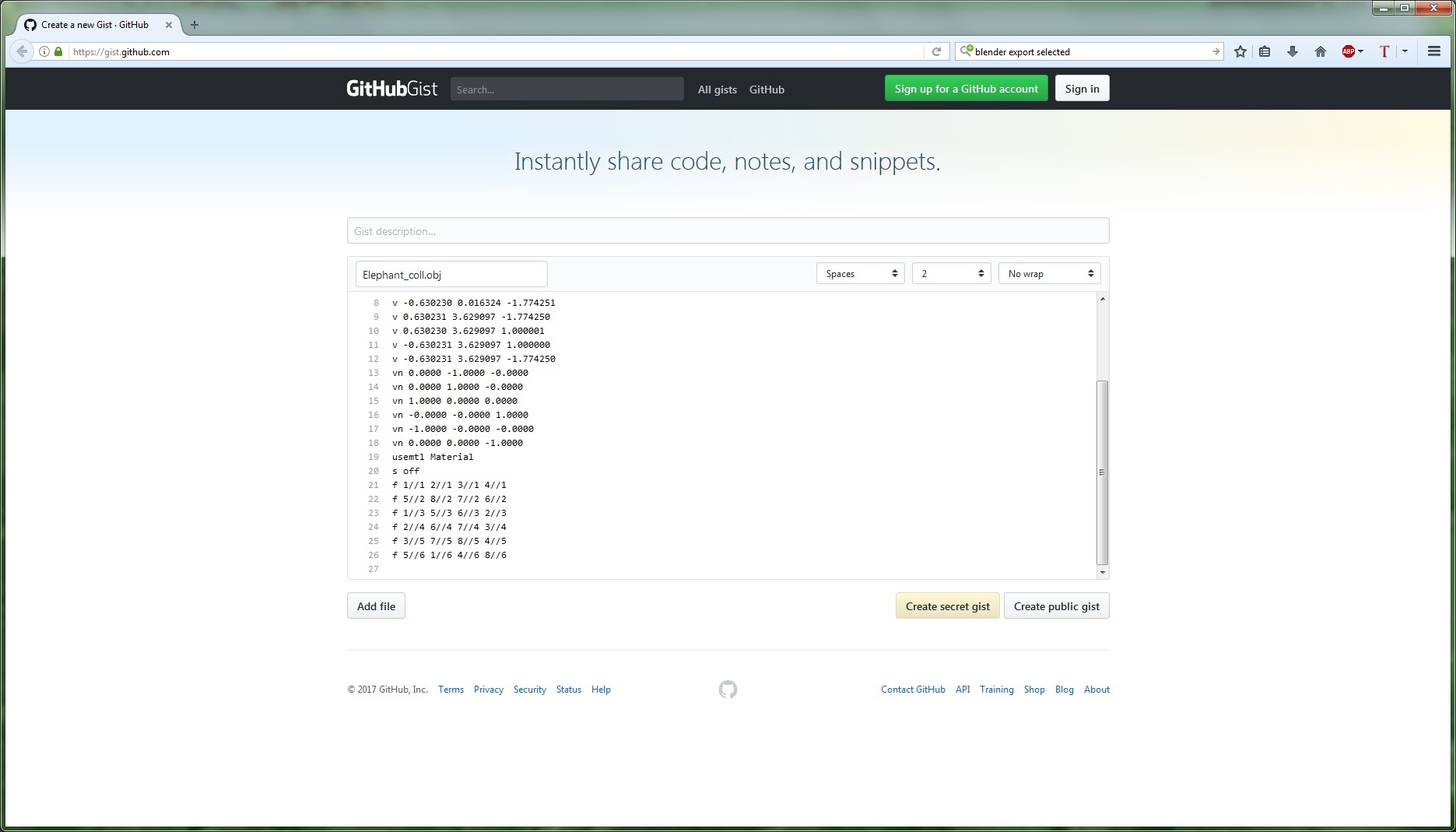This screenshot has width=1456, height=832.
Task: Open the Blog footer link
Action: pyautogui.click(x=1065, y=690)
